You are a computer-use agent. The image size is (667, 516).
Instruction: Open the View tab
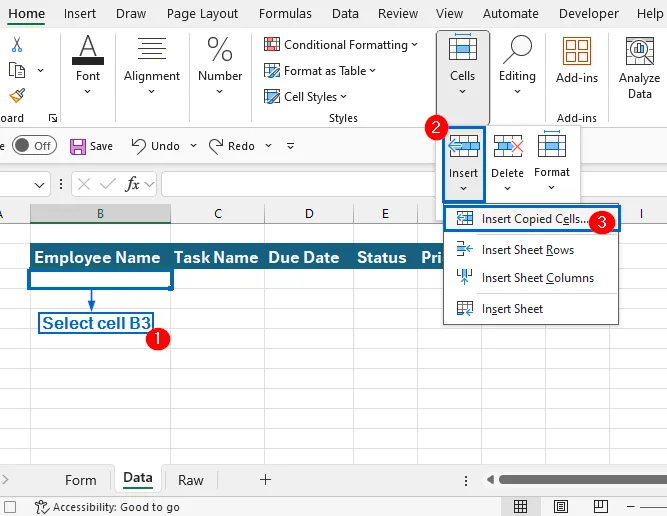coord(449,14)
